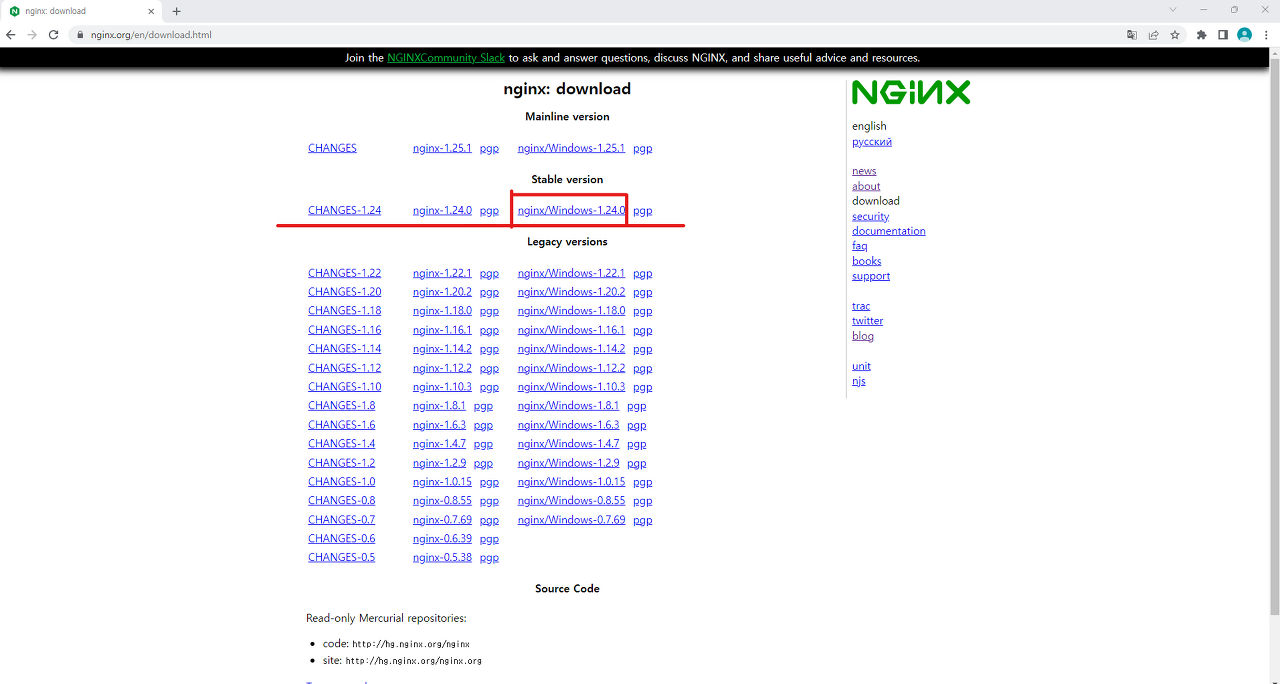Toggle the browser side panel icon
Viewport: 1280px width, 684px height.
click(1221, 33)
